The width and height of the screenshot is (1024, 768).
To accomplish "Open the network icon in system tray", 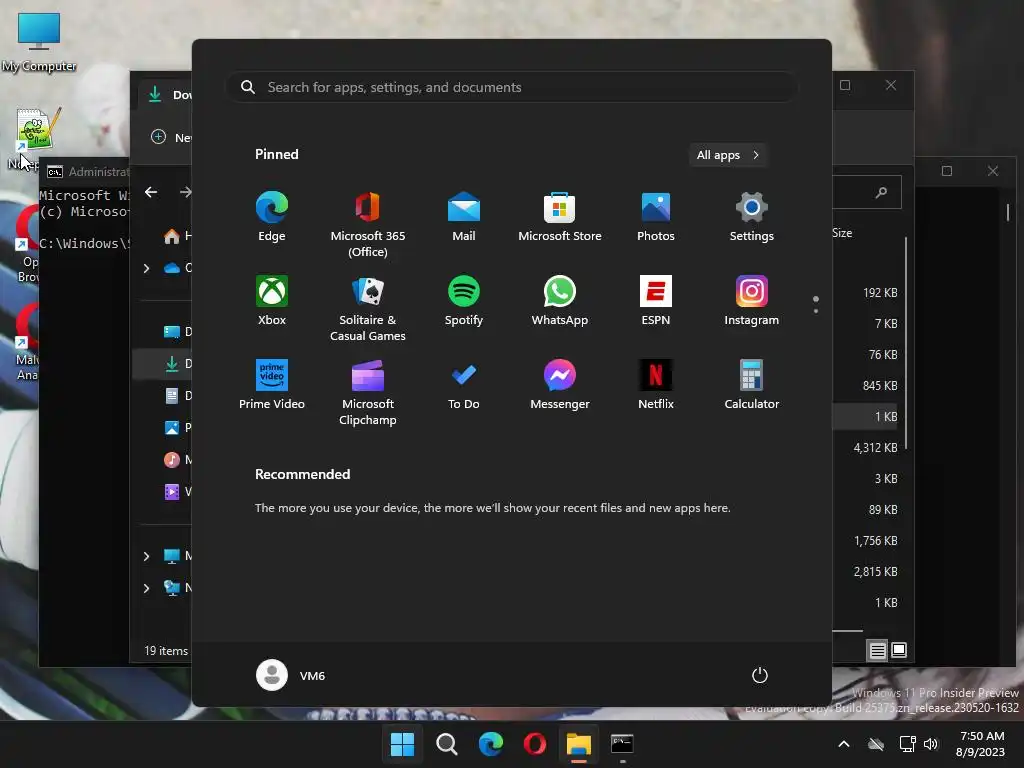I will coord(907,744).
